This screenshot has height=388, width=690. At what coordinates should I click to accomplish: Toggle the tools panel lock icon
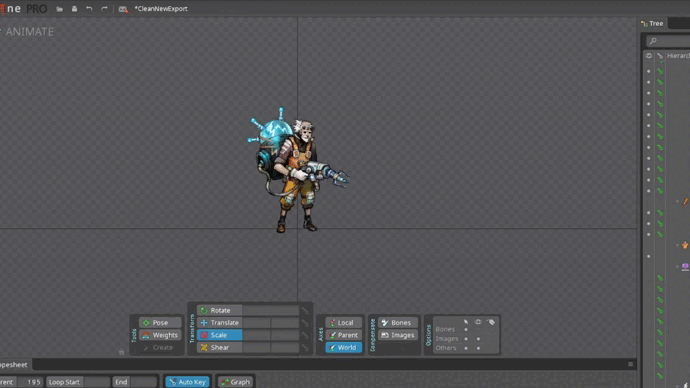coord(121,351)
